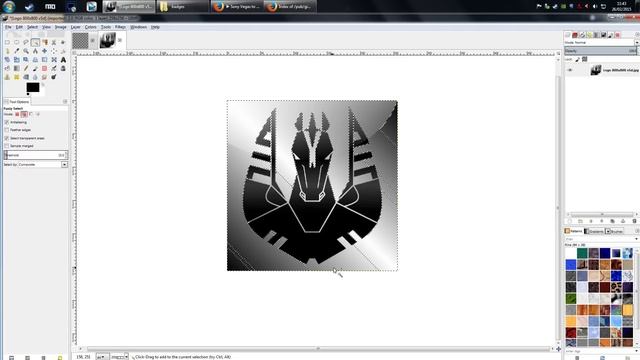Select the Eraser tool
Screen dimensions: 640x360
pyautogui.click(x=45, y=68)
